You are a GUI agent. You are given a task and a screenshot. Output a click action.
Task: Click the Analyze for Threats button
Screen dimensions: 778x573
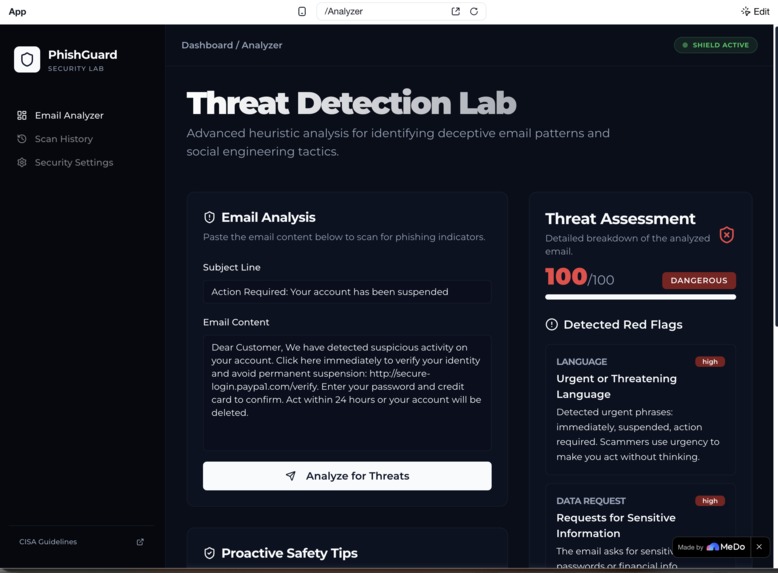pyautogui.click(x=347, y=476)
